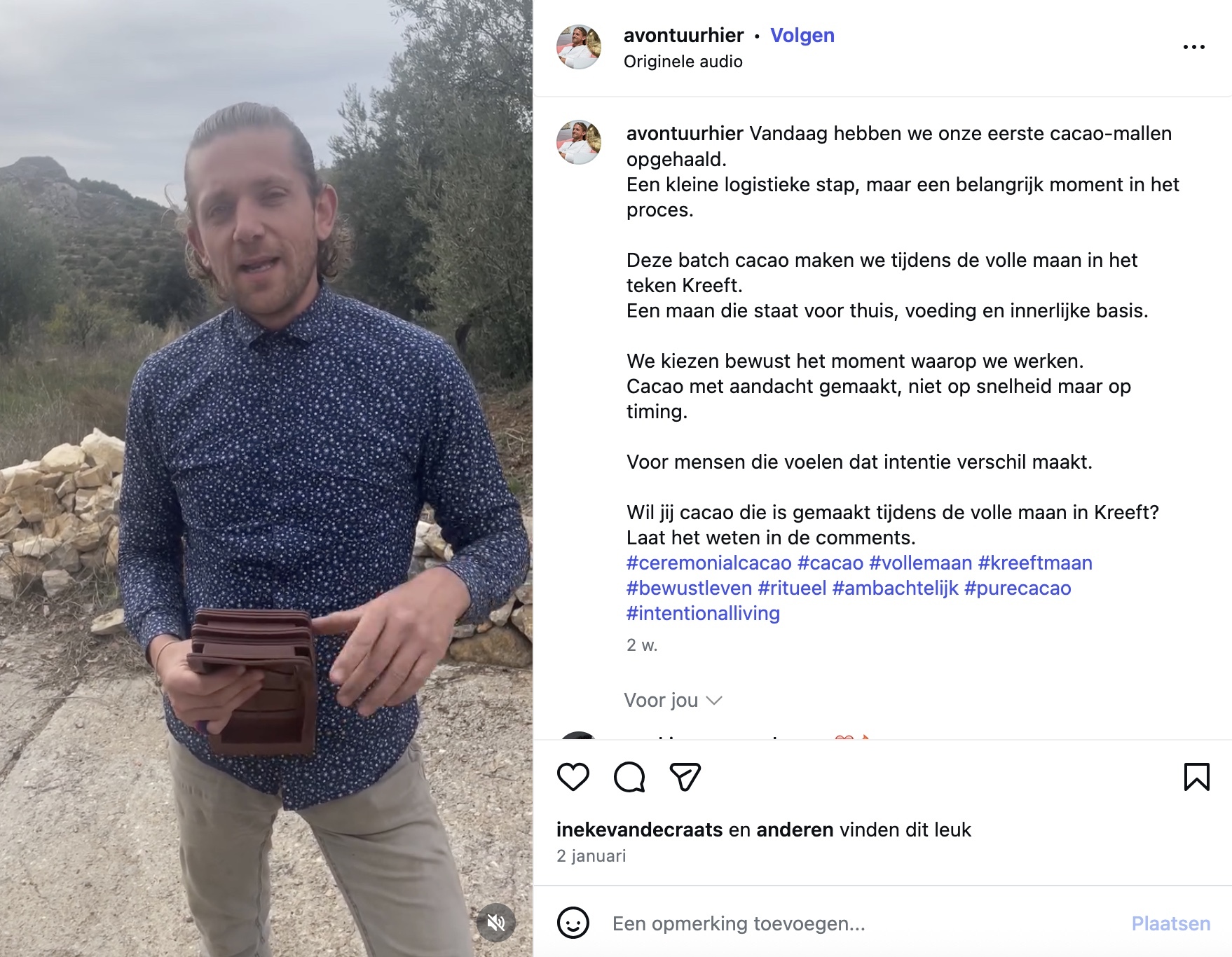Share the post with the paper plane icon
The image size is (1232, 957).
[685, 777]
